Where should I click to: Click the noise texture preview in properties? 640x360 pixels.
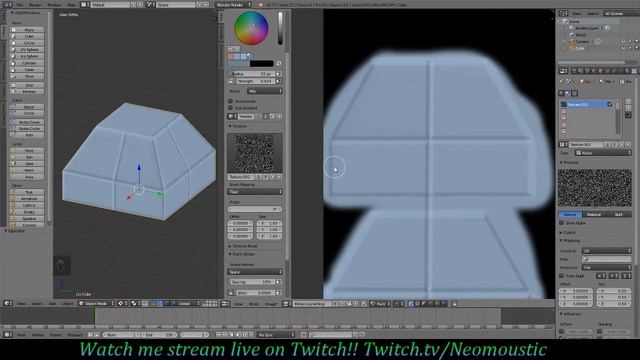tap(595, 188)
